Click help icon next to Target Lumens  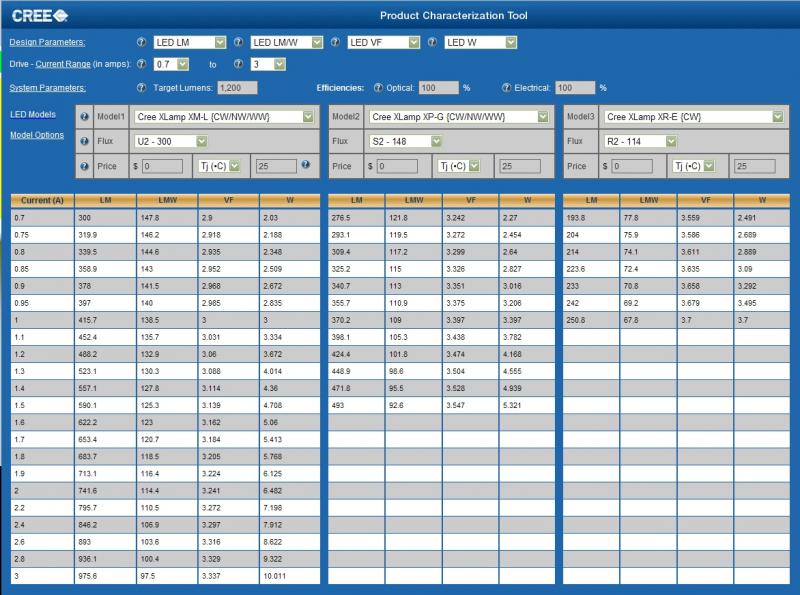click(141, 88)
